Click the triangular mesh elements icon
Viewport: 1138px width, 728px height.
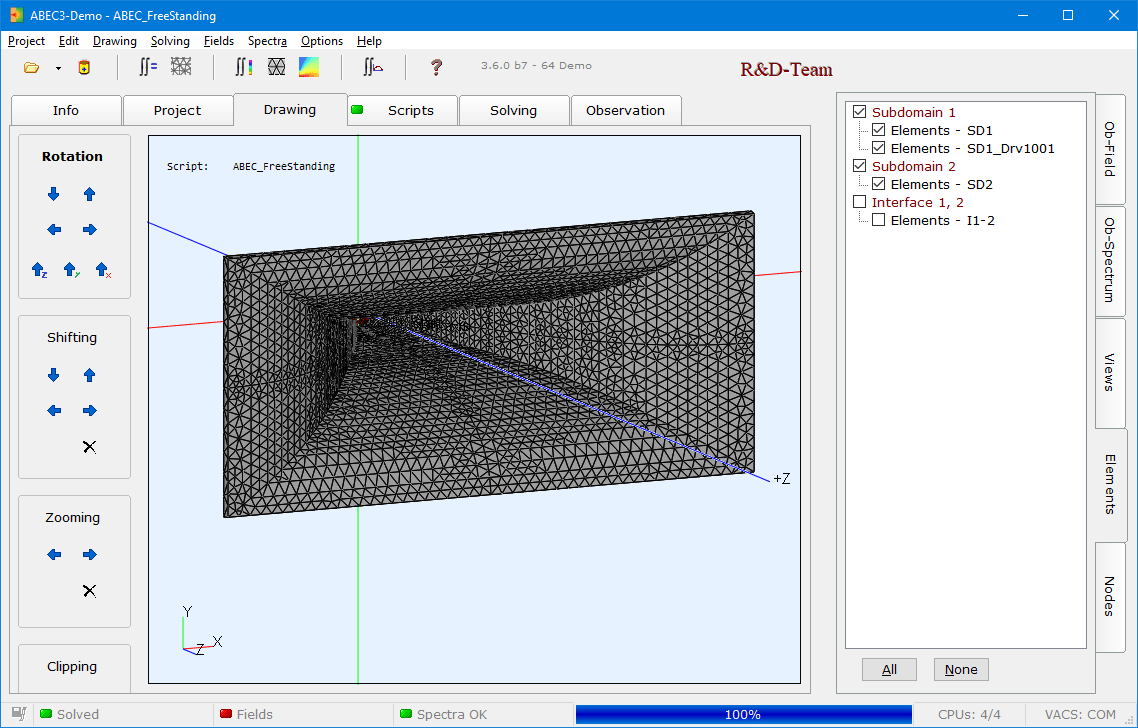pyautogui.click(x=277, y=68)
